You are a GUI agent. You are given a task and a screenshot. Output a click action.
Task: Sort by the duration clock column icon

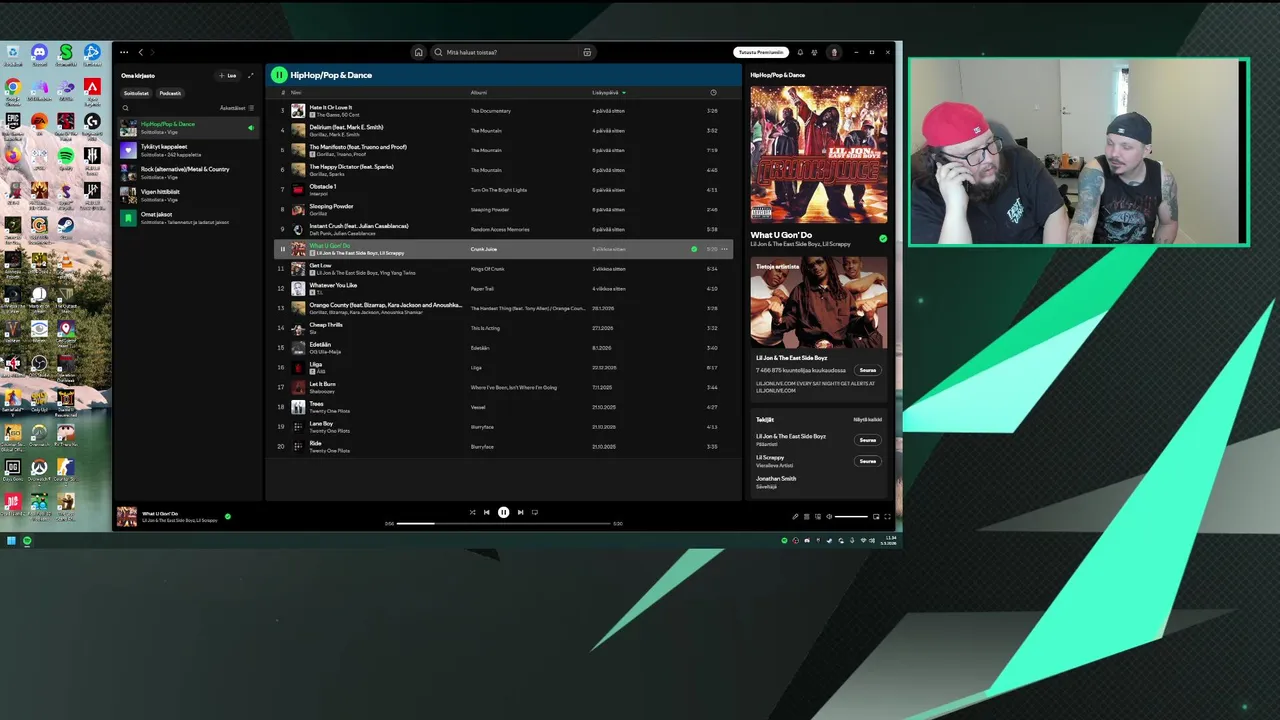point(713,92)
